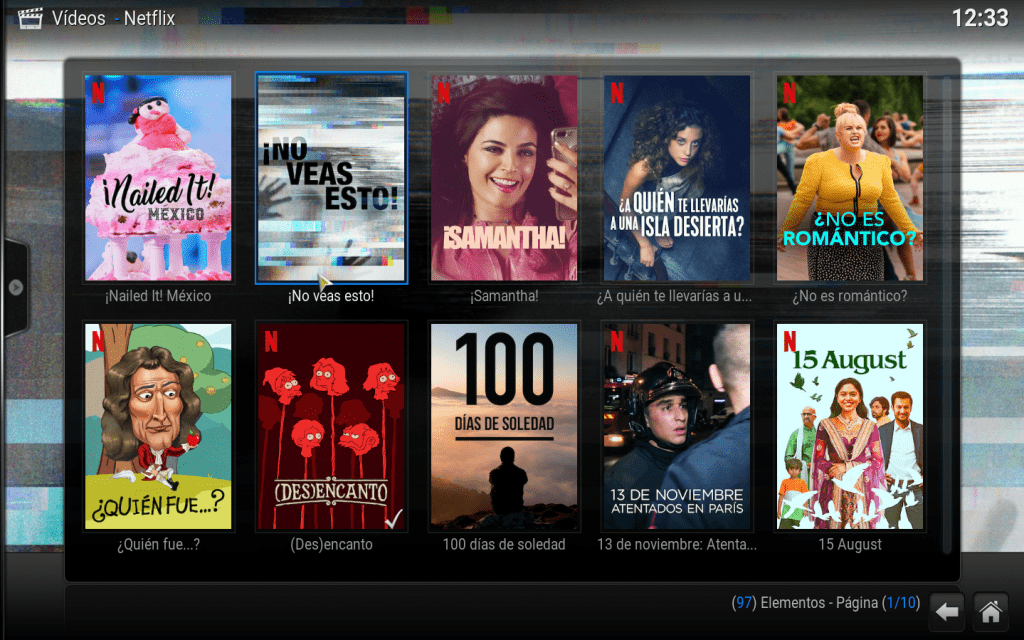Open the 15 August movie poster
This screenshot has width=1024, height=640.
tap(850, 426)
